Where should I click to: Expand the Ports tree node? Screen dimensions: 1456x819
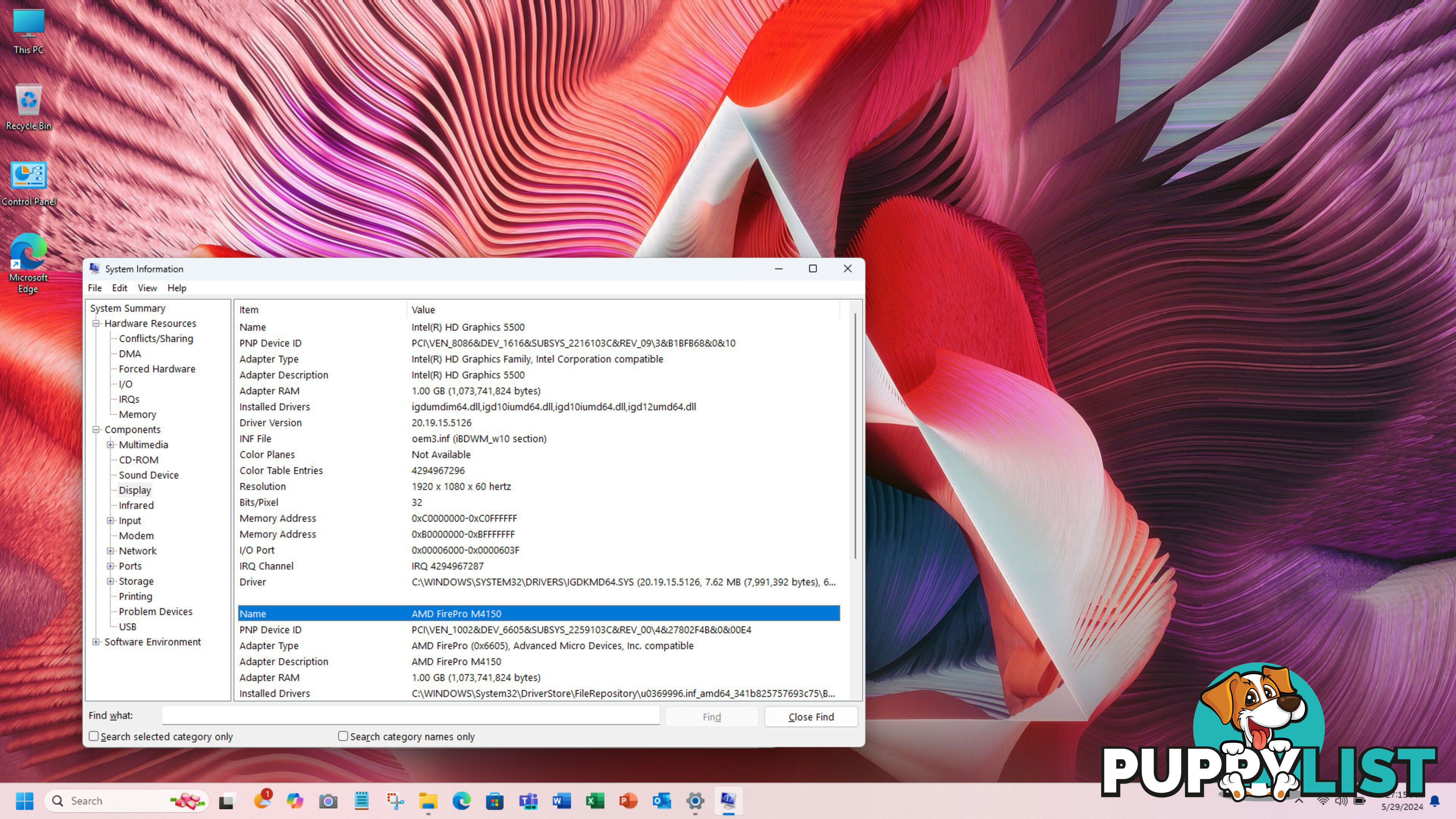coord(111,566)
